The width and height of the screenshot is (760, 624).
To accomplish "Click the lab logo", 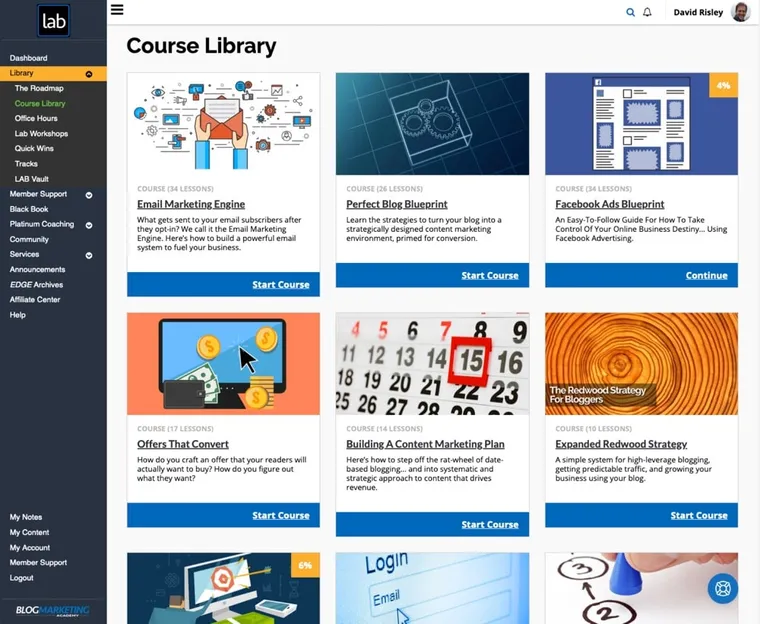I will pos(54,21).
